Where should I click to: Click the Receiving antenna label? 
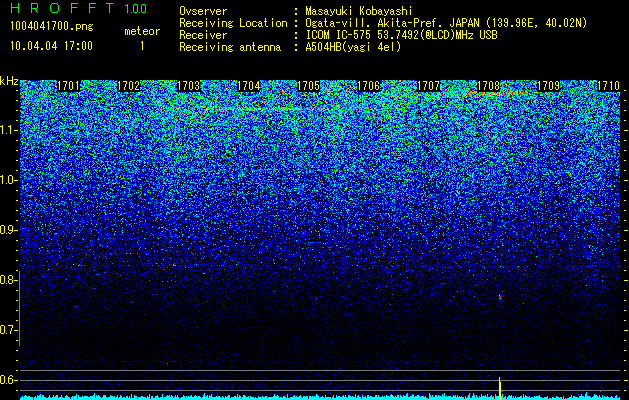click(230, 47)
